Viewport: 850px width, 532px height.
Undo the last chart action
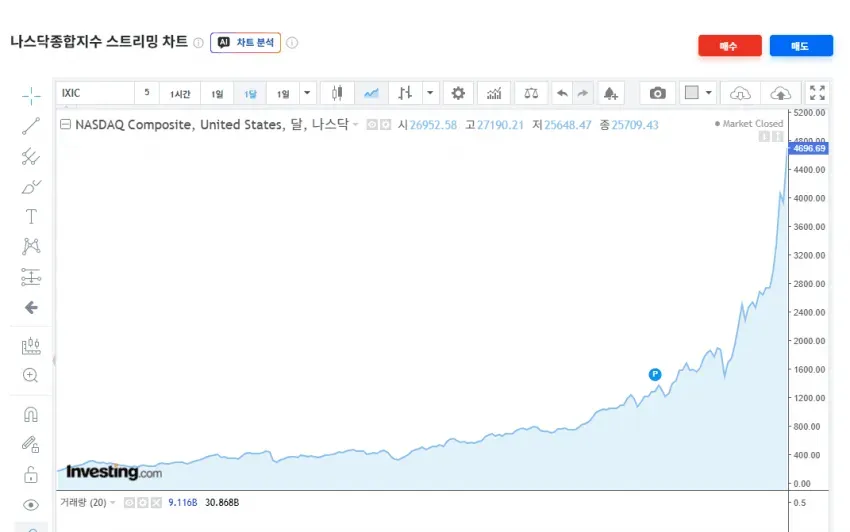(x=562, y=93)
